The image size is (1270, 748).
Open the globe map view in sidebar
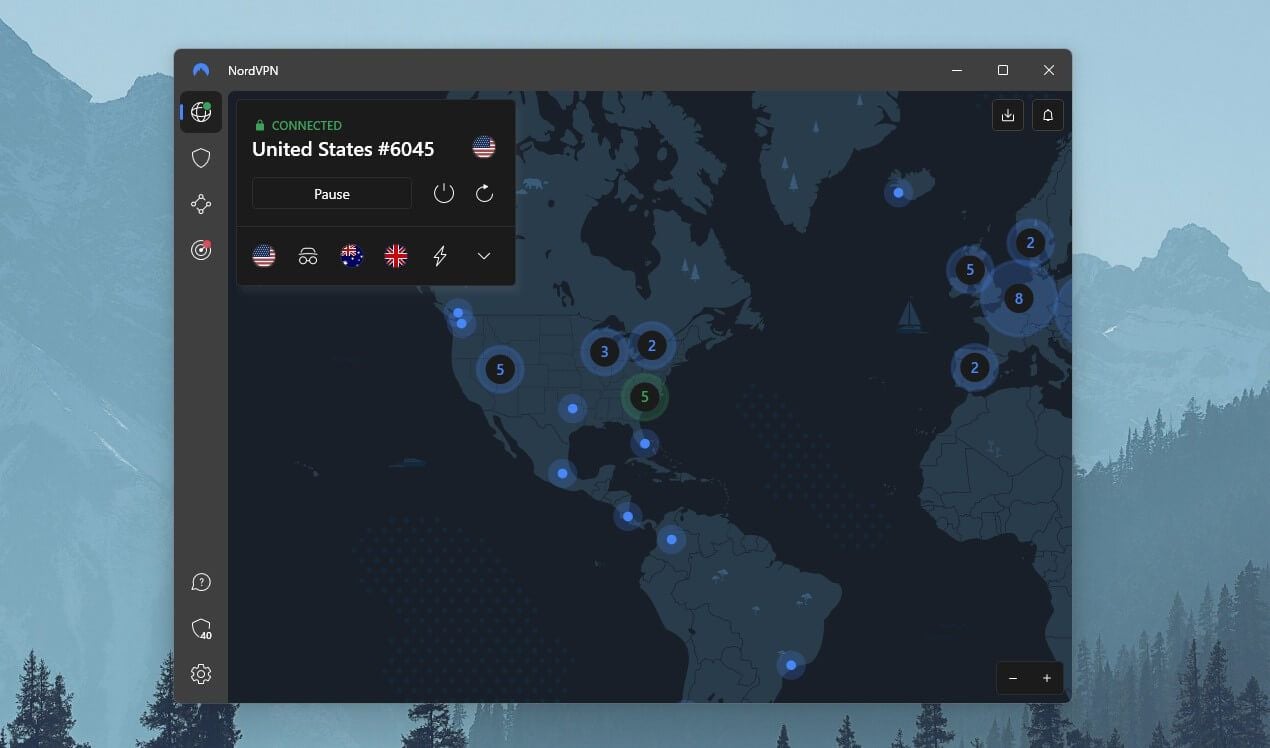[201, 112]
